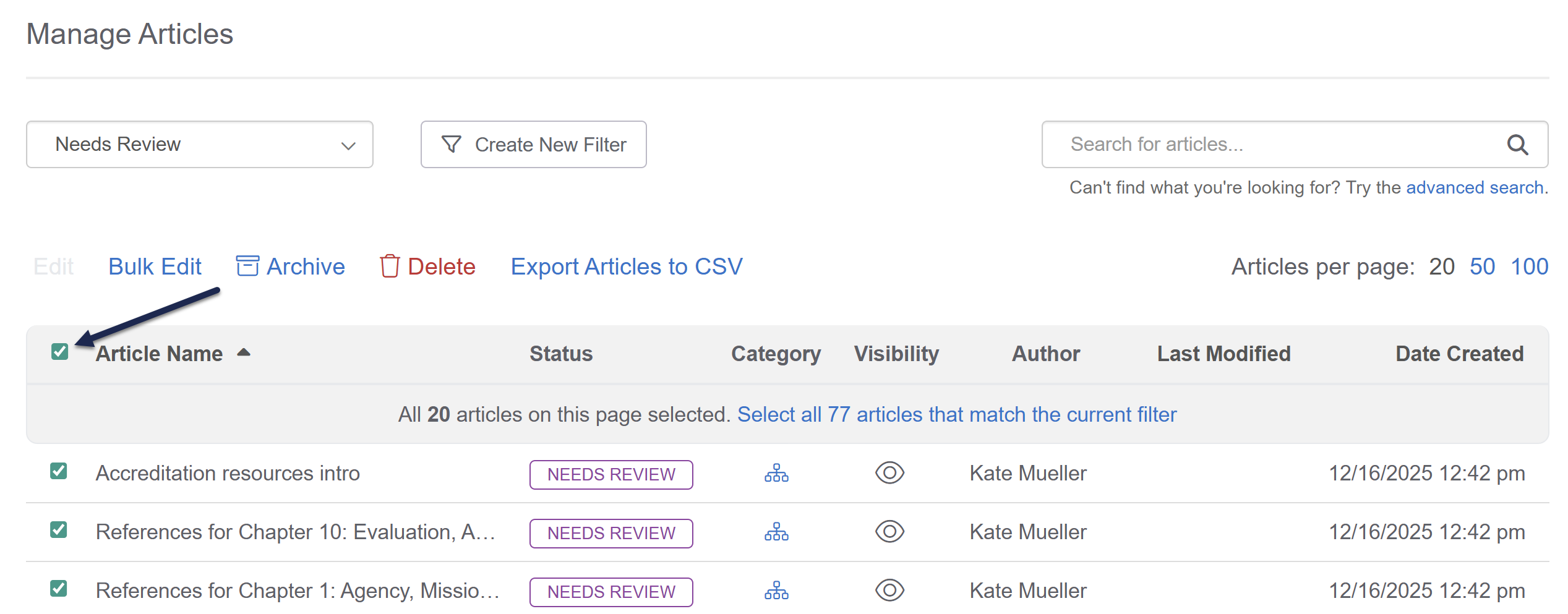Click visibility eye icon for Accreditation resources intro
Viewport: 1568px width, 614px height.
coord(889,474)
